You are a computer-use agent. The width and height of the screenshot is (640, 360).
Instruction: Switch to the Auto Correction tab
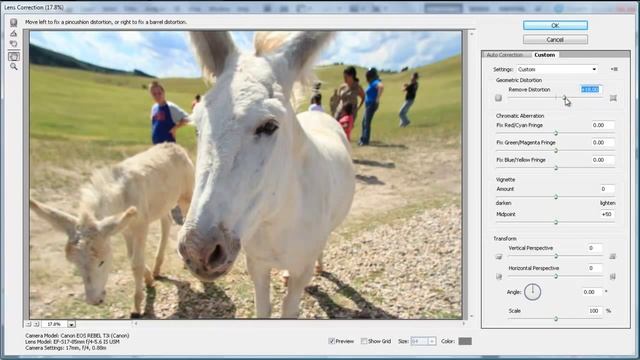coord(504,55)
